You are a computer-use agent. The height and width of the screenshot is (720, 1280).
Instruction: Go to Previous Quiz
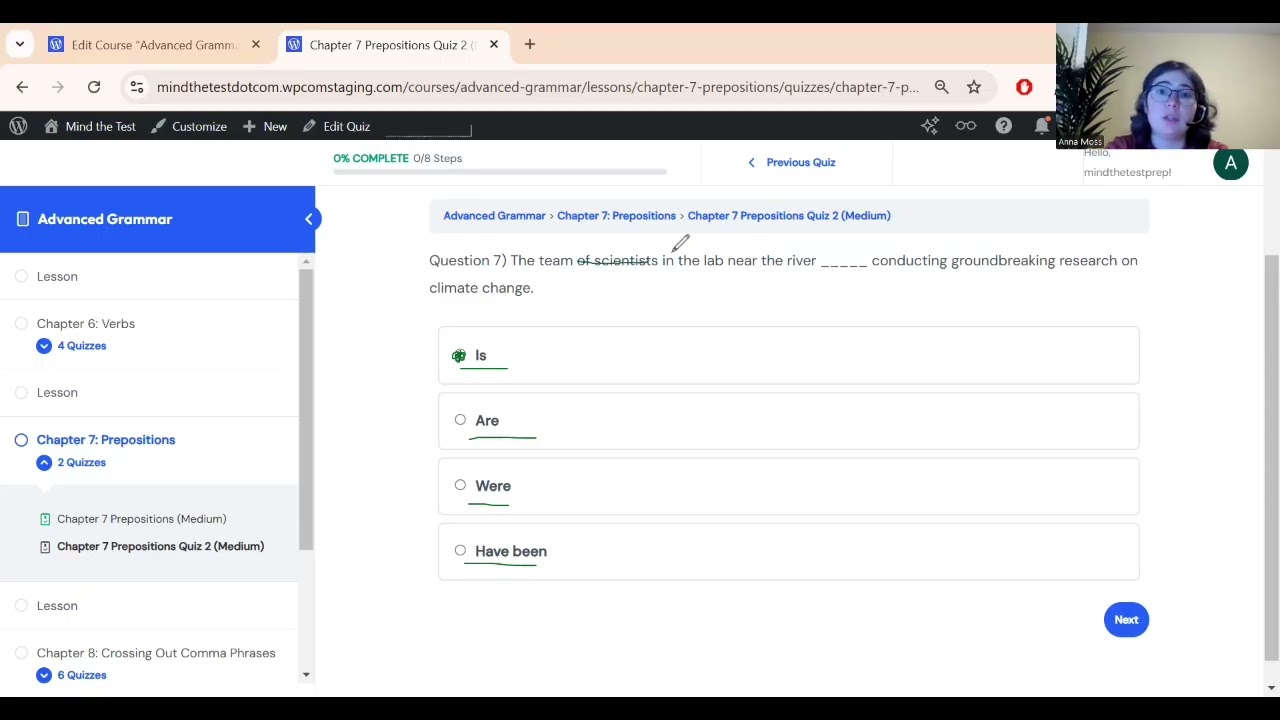click(x=792, y=162)
